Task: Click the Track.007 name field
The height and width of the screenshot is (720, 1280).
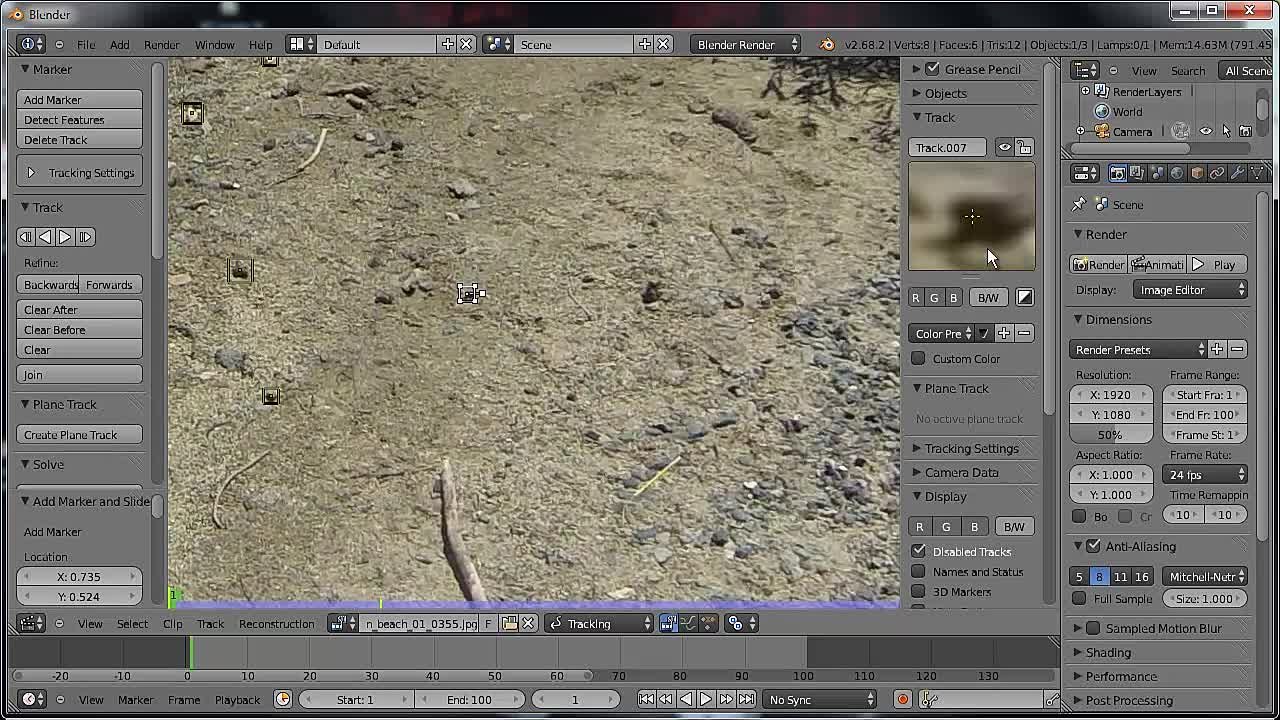Action: [x=946, y=147]
